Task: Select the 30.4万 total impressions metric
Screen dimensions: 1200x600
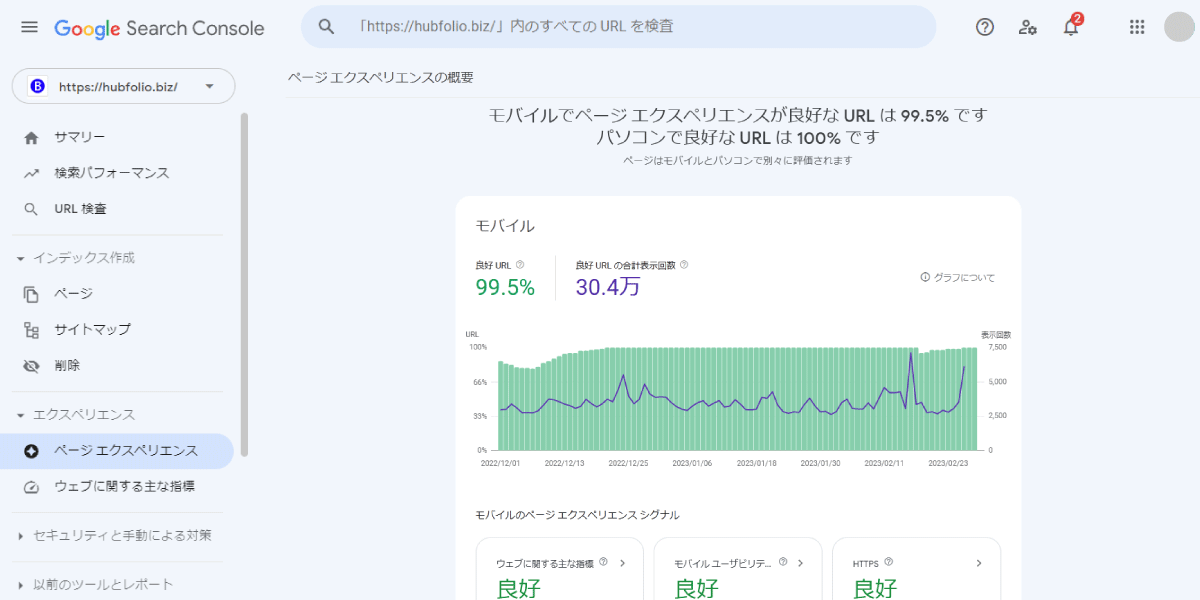Action: 632,280
